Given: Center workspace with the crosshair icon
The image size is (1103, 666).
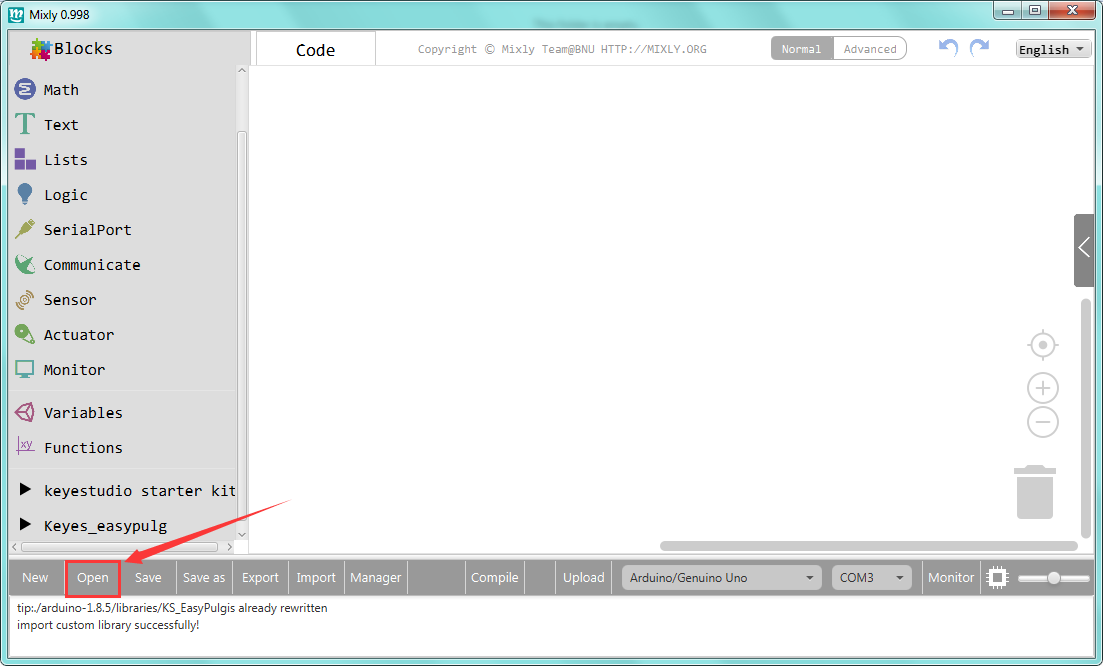Looking at the screenshot, I should click(1043, 345).
